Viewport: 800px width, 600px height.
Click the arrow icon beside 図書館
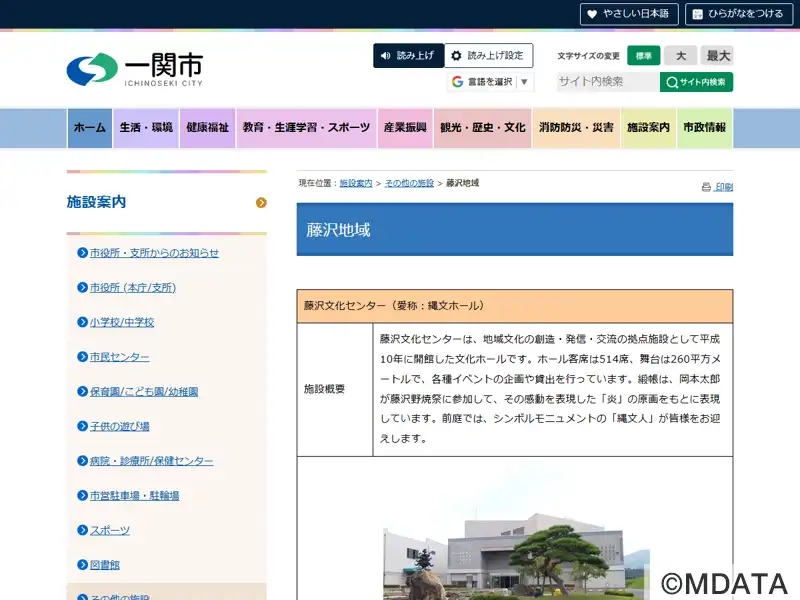coord(83,565)
